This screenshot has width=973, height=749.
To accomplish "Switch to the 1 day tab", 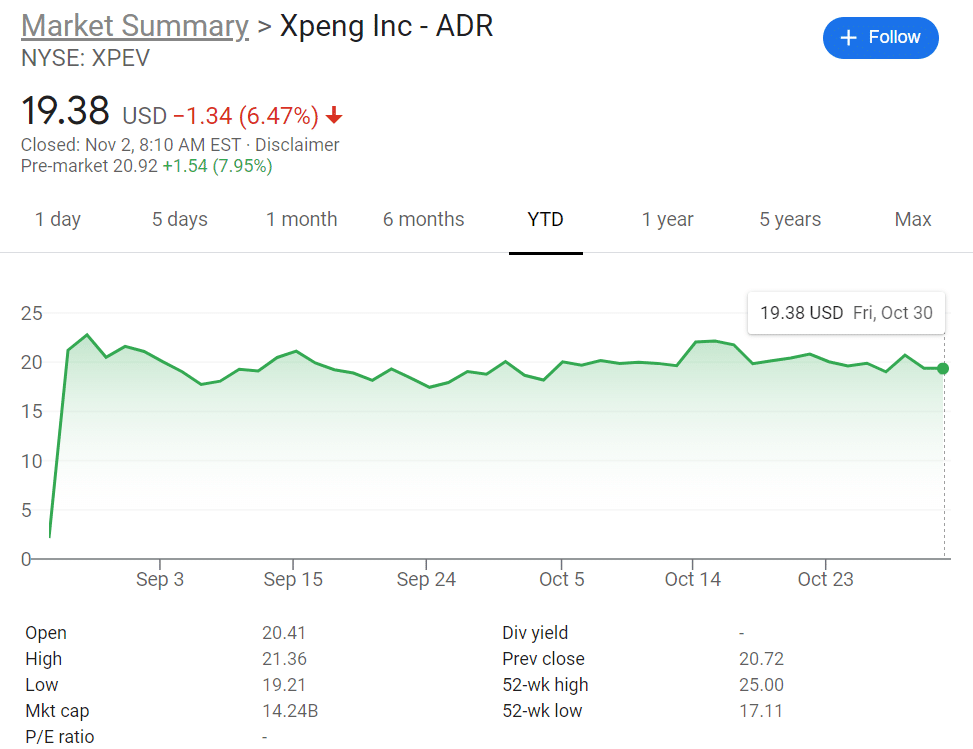I will 57,219.
